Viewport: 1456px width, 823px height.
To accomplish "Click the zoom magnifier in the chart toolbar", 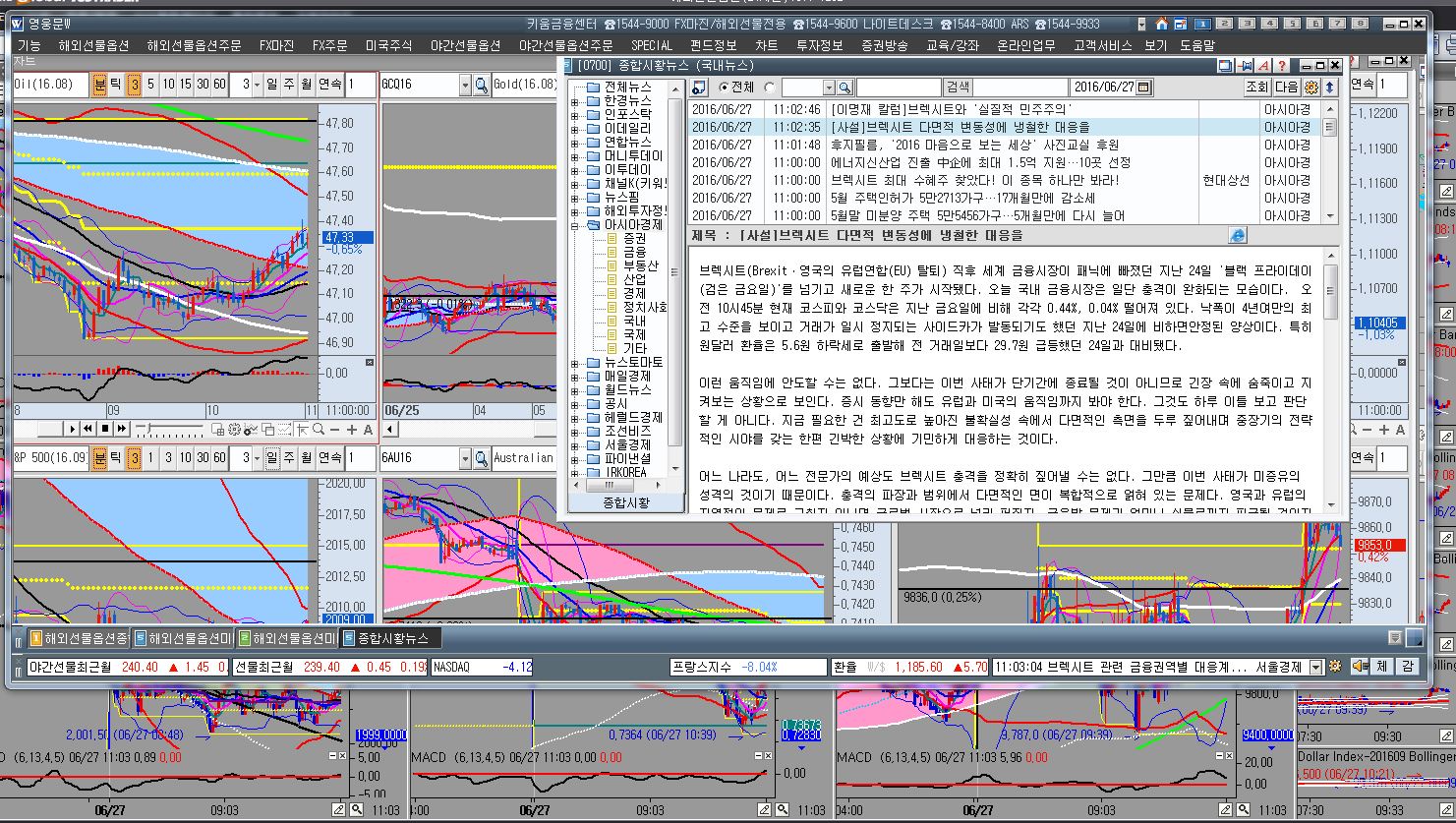I will (x=319, y=429).
